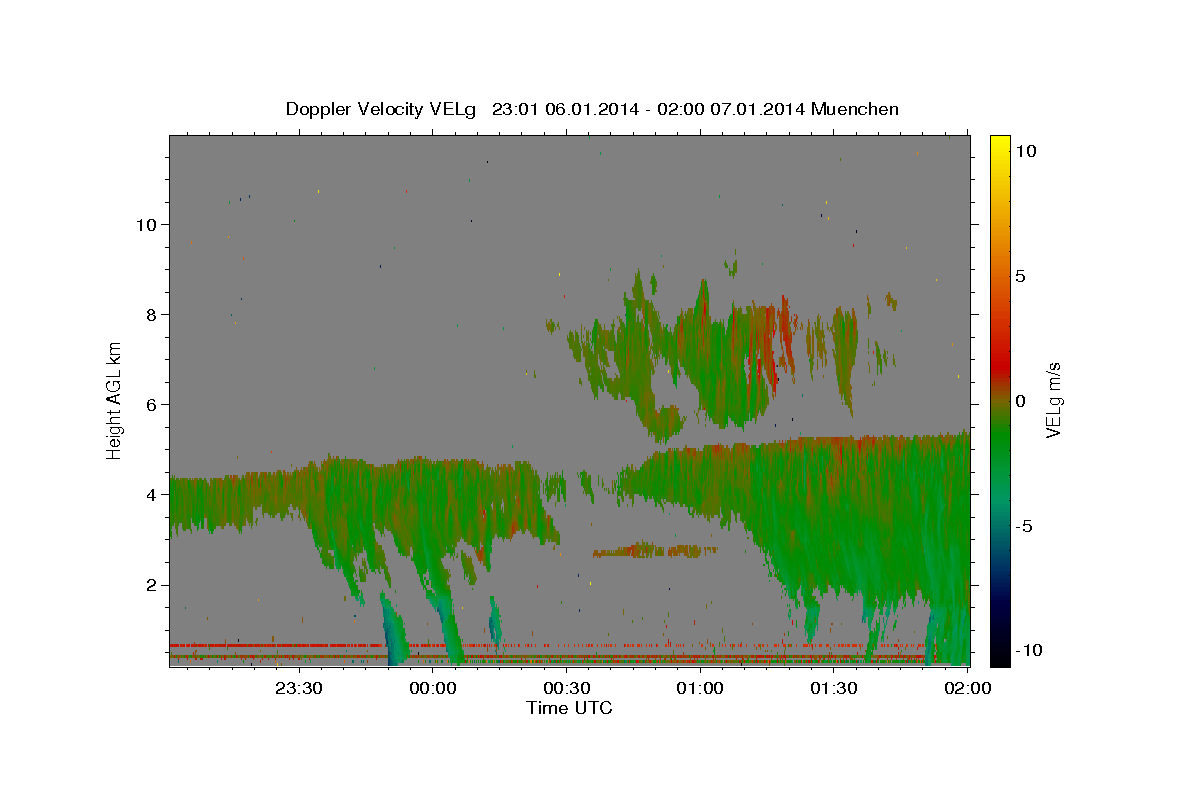Click the height axis label 6
Viewport: 1200px width, 800px height.
coord(150,404)
